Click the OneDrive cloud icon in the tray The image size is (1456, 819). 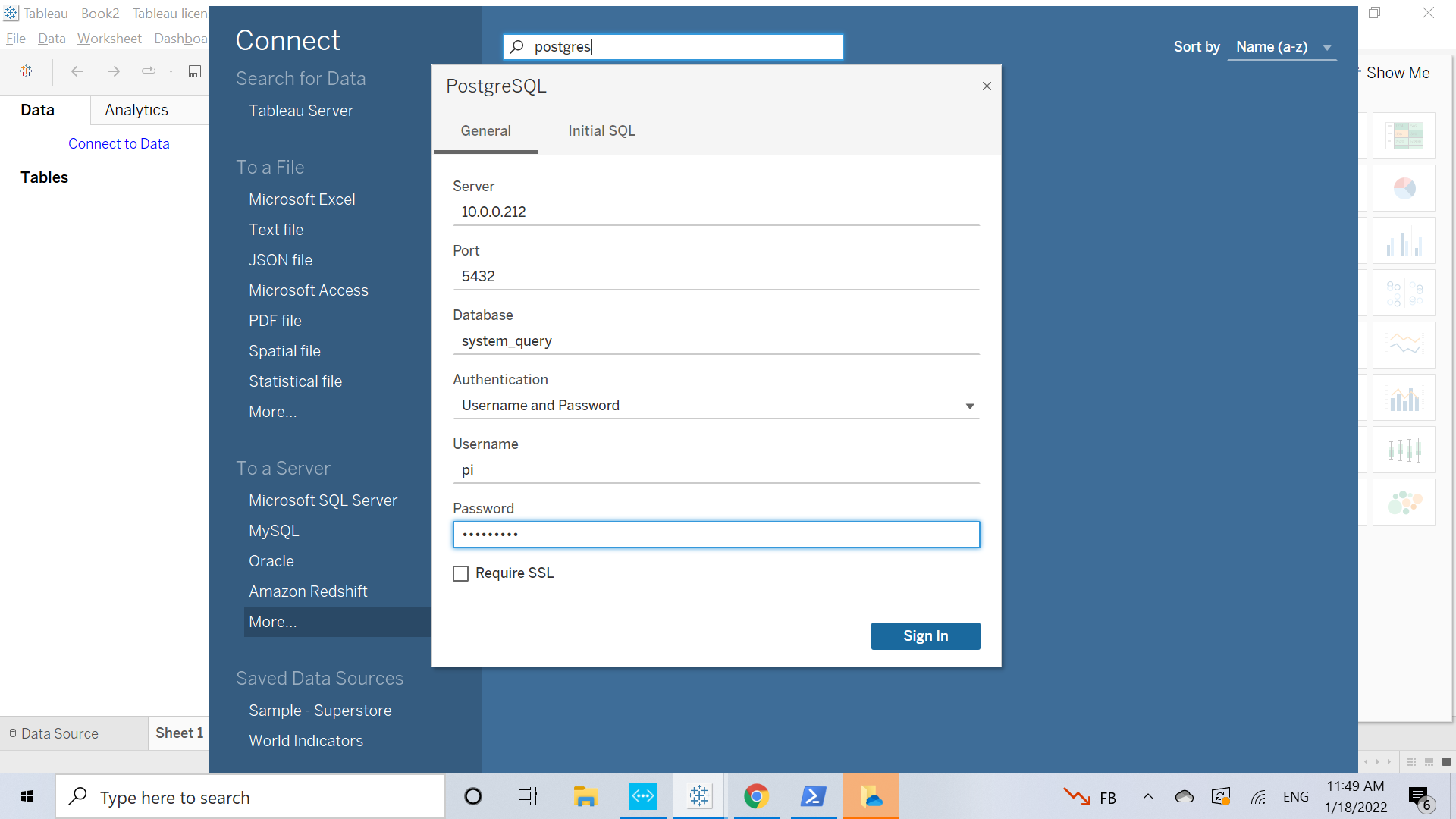click(1184, 797)
